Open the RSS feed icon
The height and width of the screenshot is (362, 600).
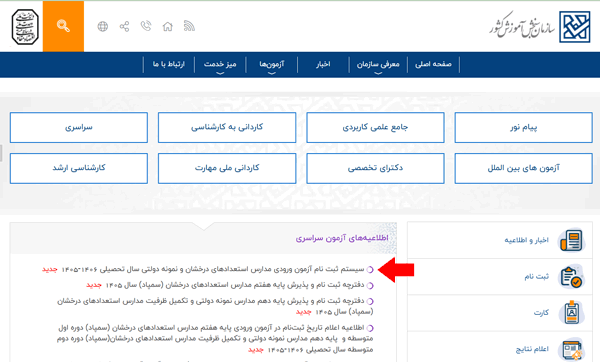(189, 26)
